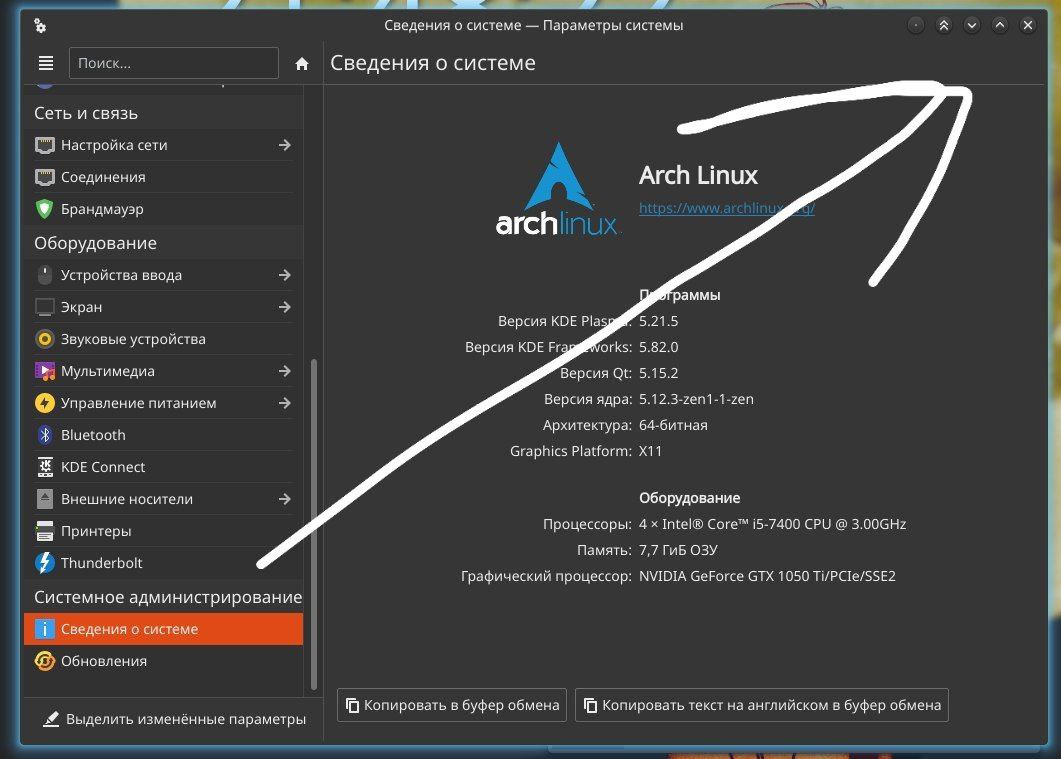Viewport: 1061px width, 759px height.
Task: Expand the Настройка сети arrow
Action: tap(285, 145)
